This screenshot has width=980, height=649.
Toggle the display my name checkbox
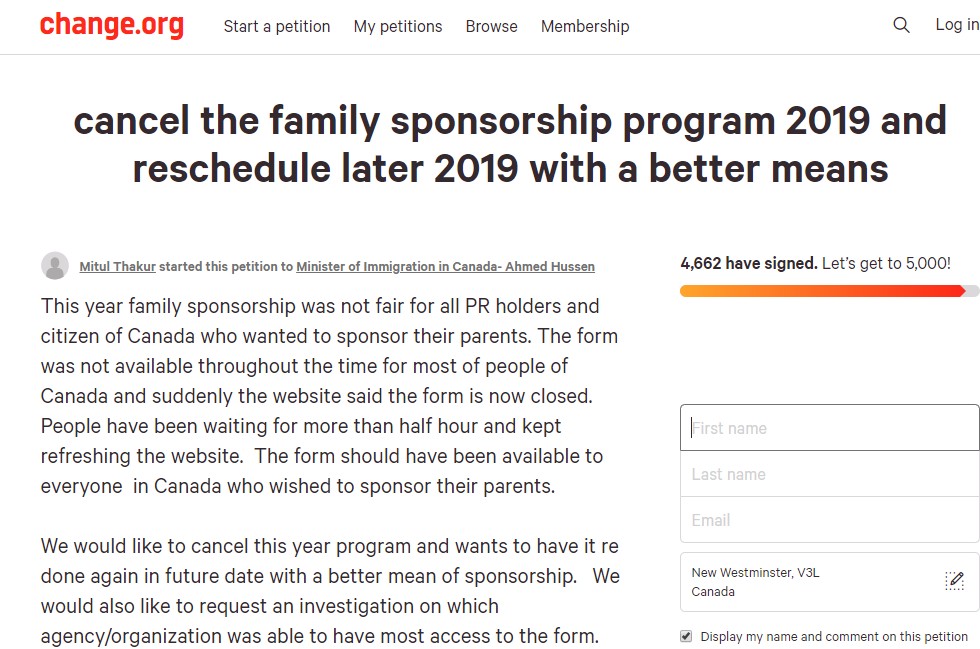686,636
